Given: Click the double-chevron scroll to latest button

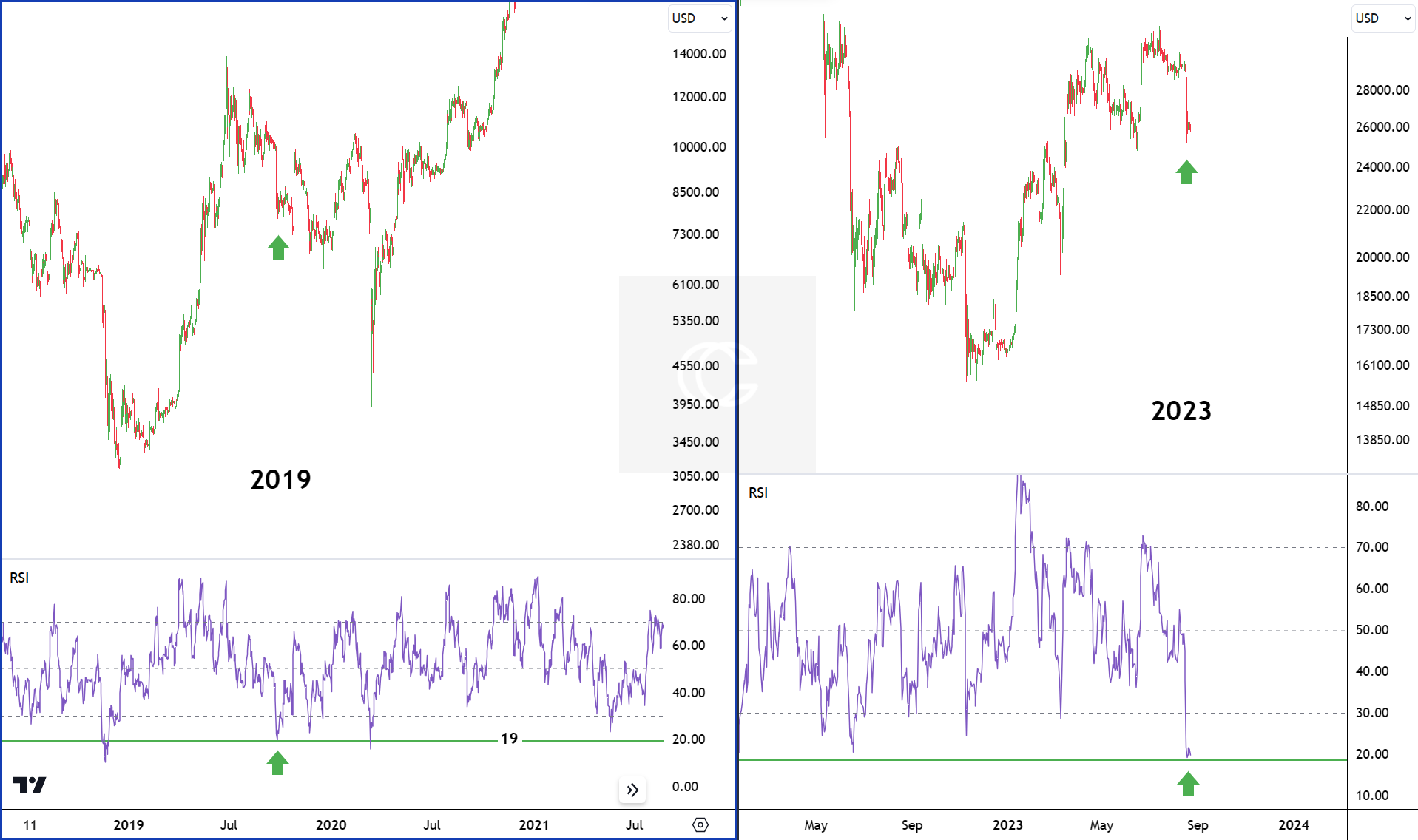Looking at the screenshot, I should click(632, 790).
